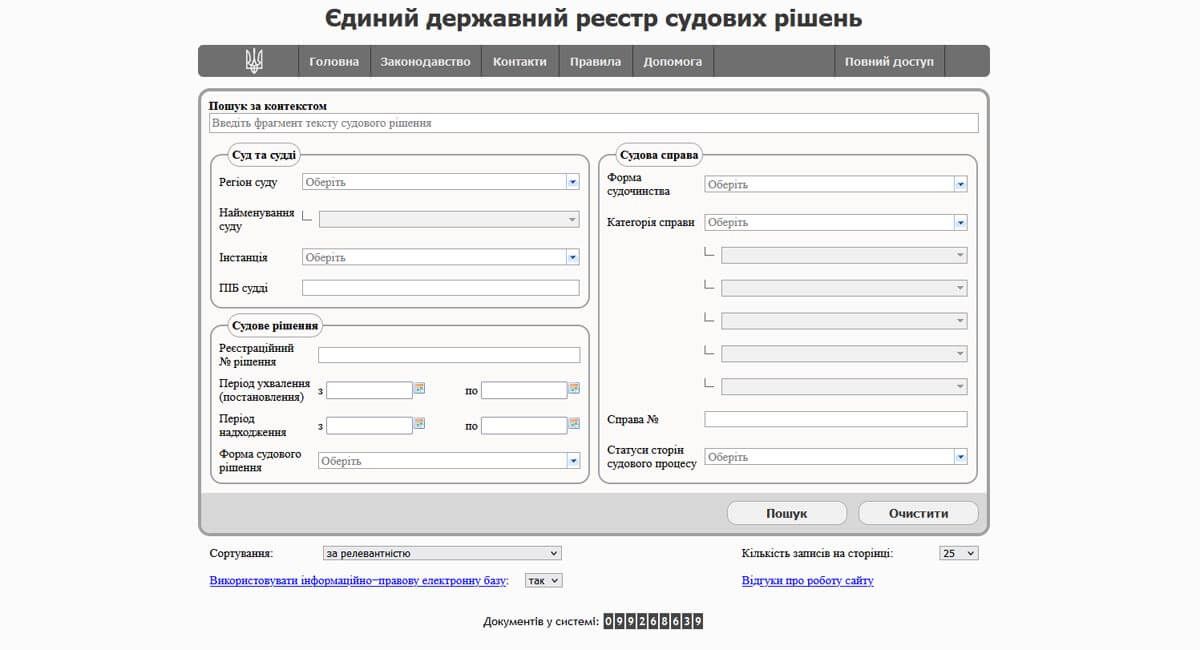1200x650 pixels.
Task: Go to the Законодавство menu item
Action: [425, 61]
